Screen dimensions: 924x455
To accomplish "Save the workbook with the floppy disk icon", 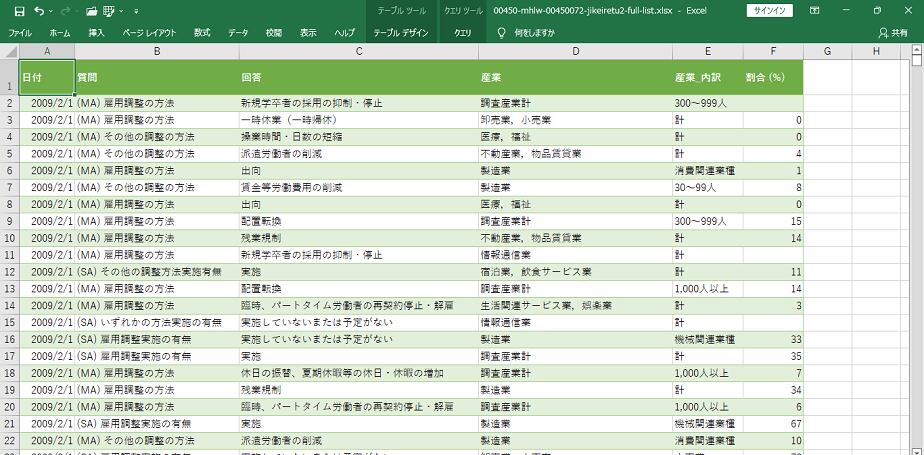I will point(19,11).
